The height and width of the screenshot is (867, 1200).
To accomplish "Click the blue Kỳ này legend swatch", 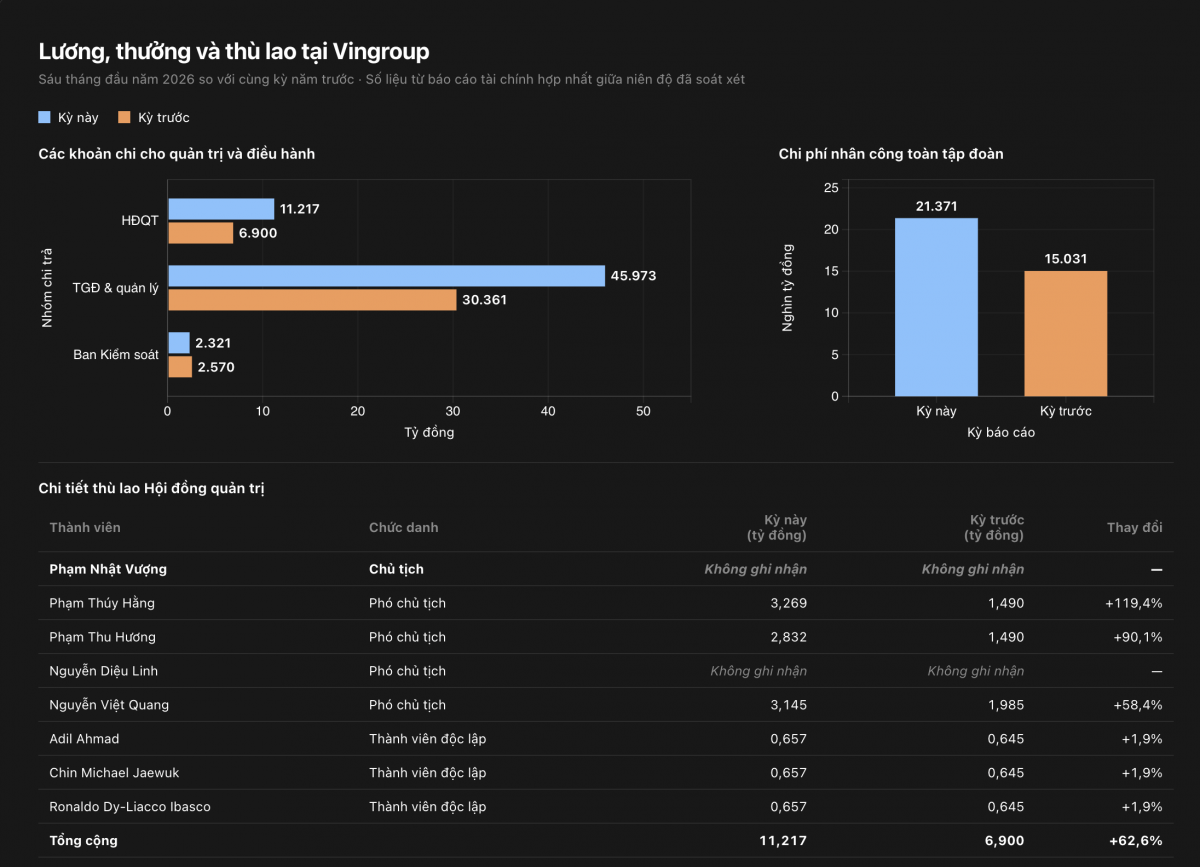I will click(x=44, y=117).
